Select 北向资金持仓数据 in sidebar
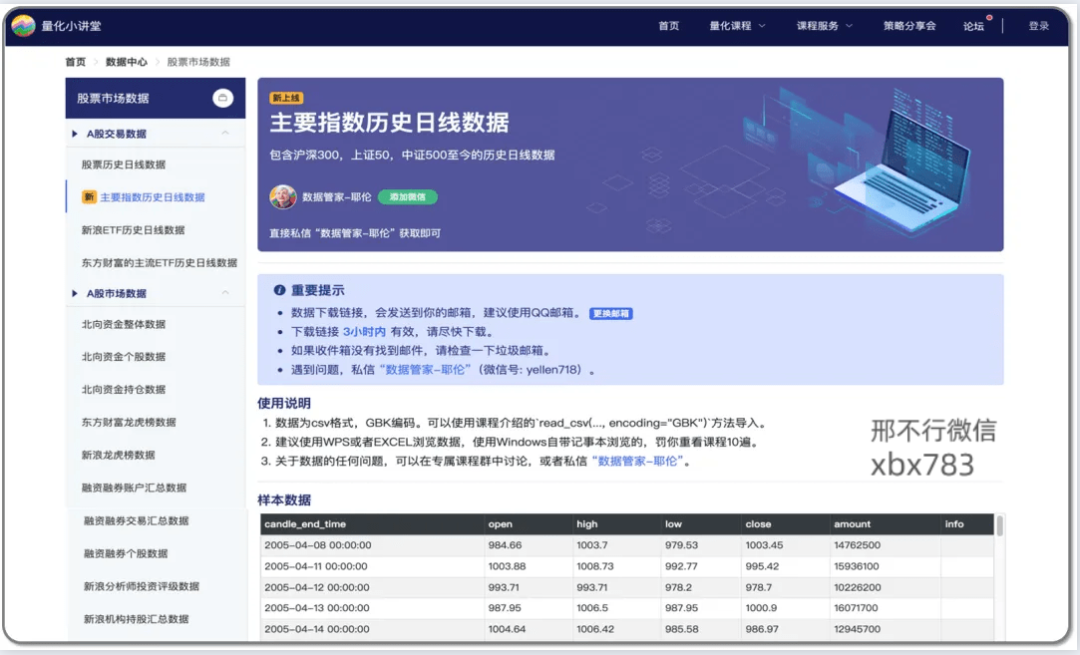The height and width of the screenshot is (655, 1080). click(x=123, y=390)
